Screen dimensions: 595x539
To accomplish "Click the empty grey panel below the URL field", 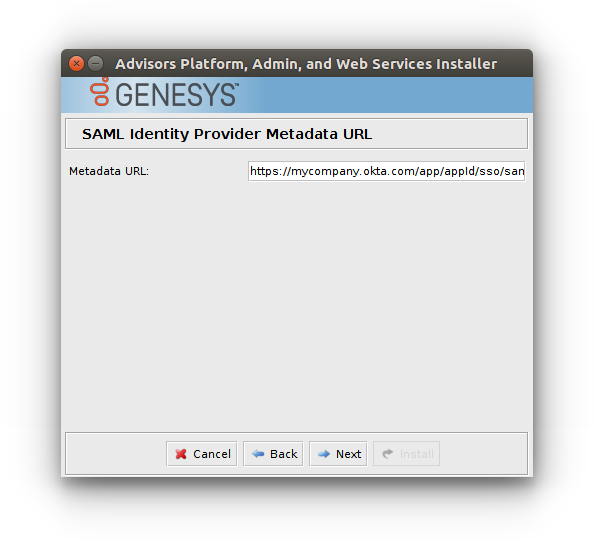I will click(296, 304).
